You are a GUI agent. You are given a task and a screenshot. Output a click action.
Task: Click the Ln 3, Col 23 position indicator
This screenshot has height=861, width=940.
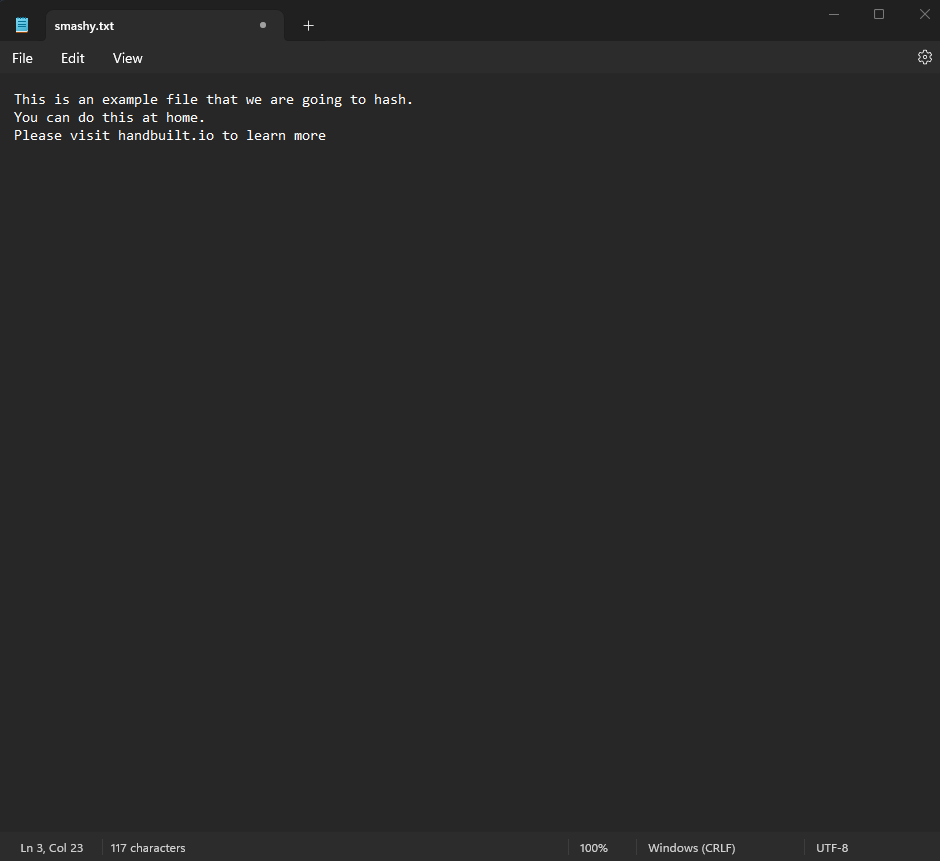click(x=52, y=848)
